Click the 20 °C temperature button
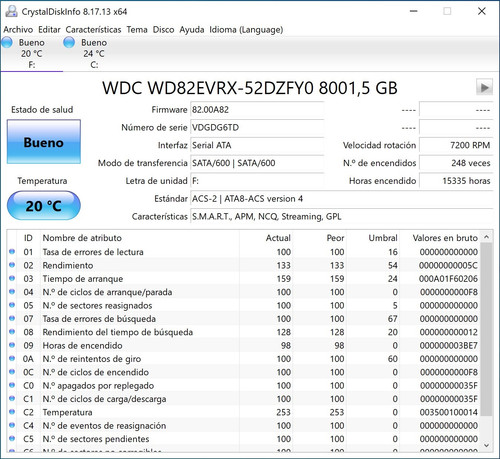Screen dimensions: 500x459 click(x=44, y=206)
